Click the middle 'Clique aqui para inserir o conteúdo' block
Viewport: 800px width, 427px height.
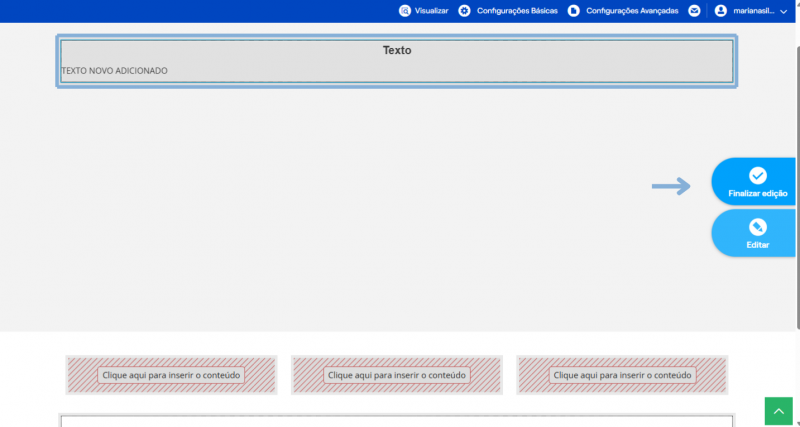(397, 375)
